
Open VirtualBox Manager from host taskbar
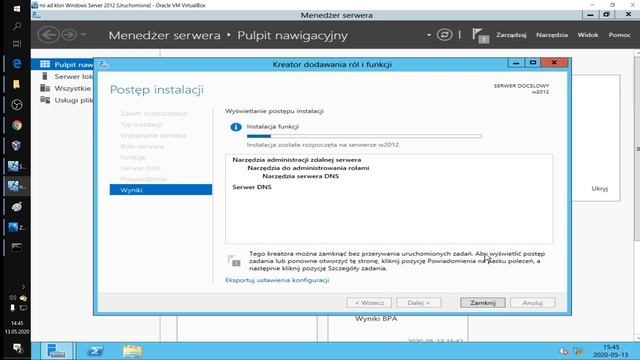click(17, 146)
